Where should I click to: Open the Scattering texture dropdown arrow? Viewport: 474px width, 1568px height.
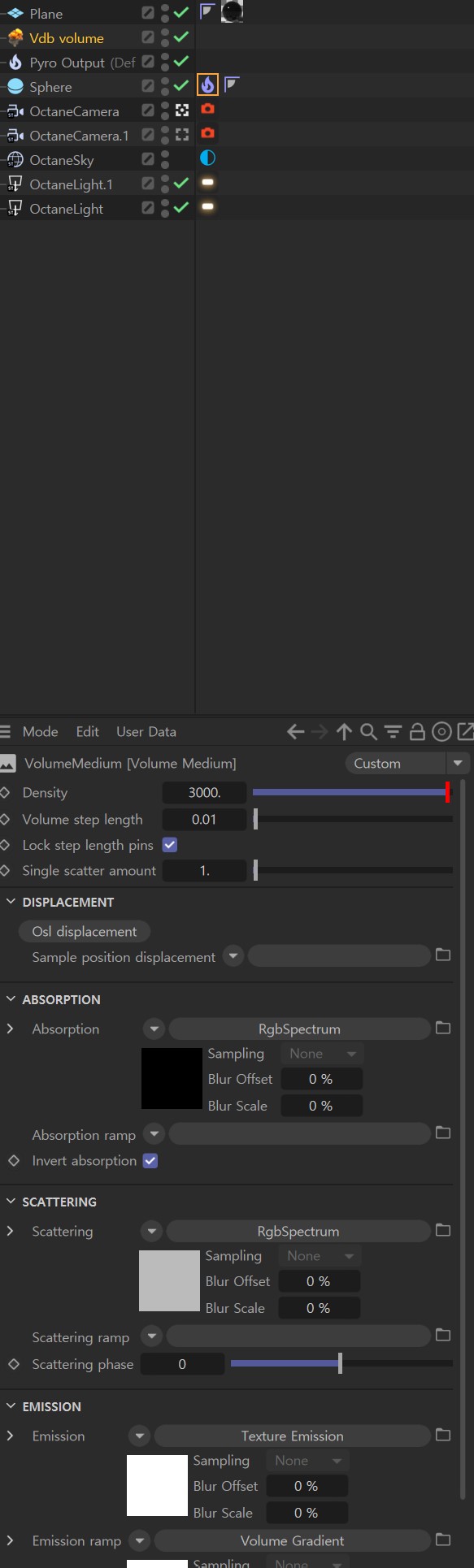pyautogui.click(x=151, y=1231)
